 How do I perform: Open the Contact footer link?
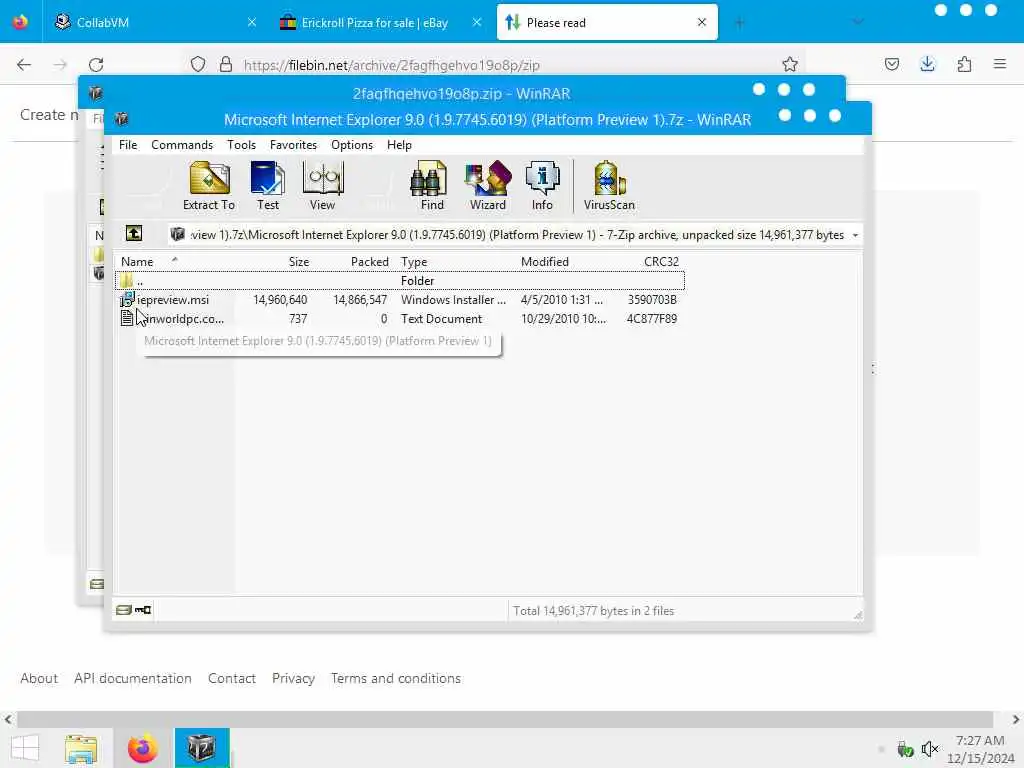[x=232, y=678]
